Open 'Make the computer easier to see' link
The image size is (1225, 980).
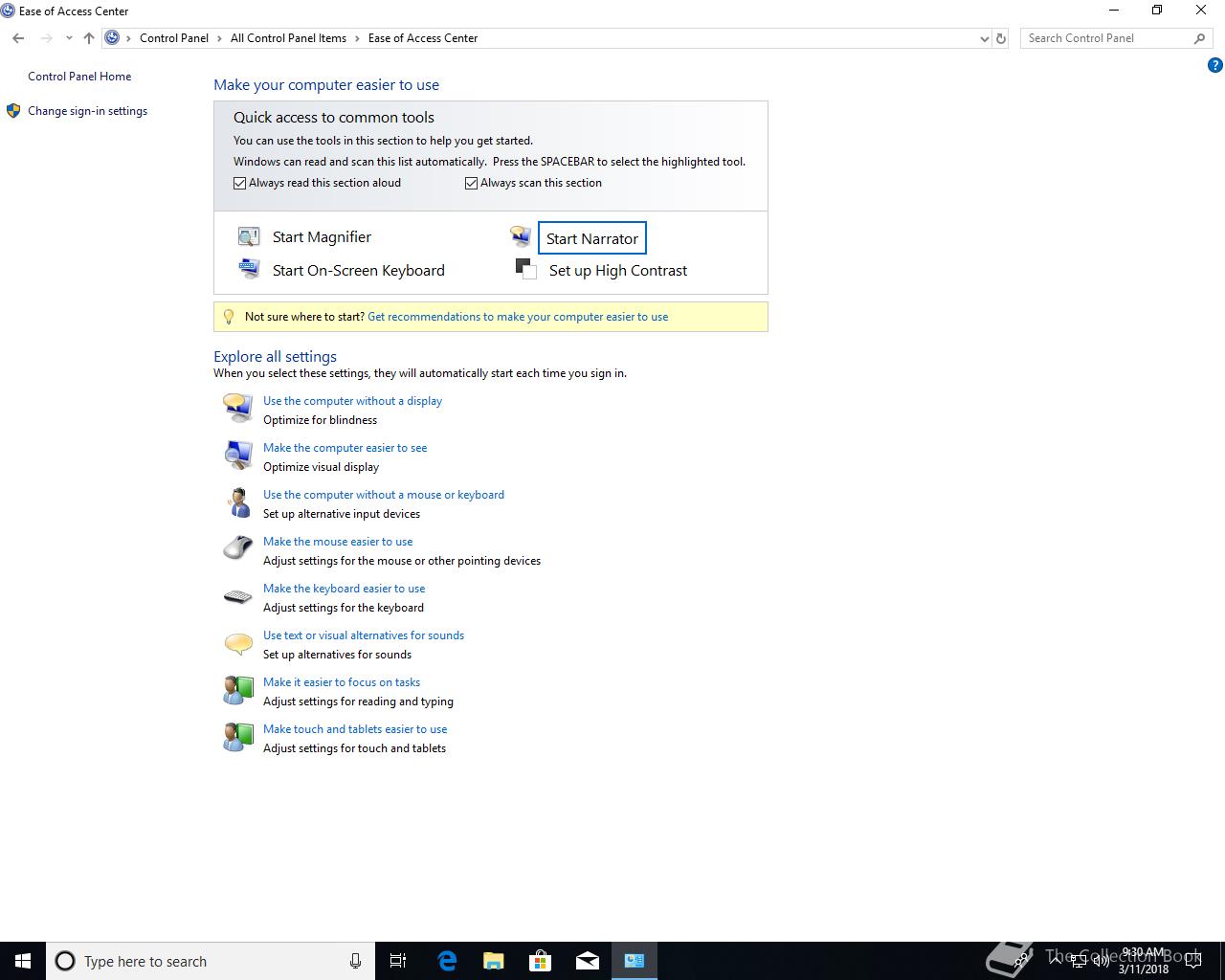point(345,448)
